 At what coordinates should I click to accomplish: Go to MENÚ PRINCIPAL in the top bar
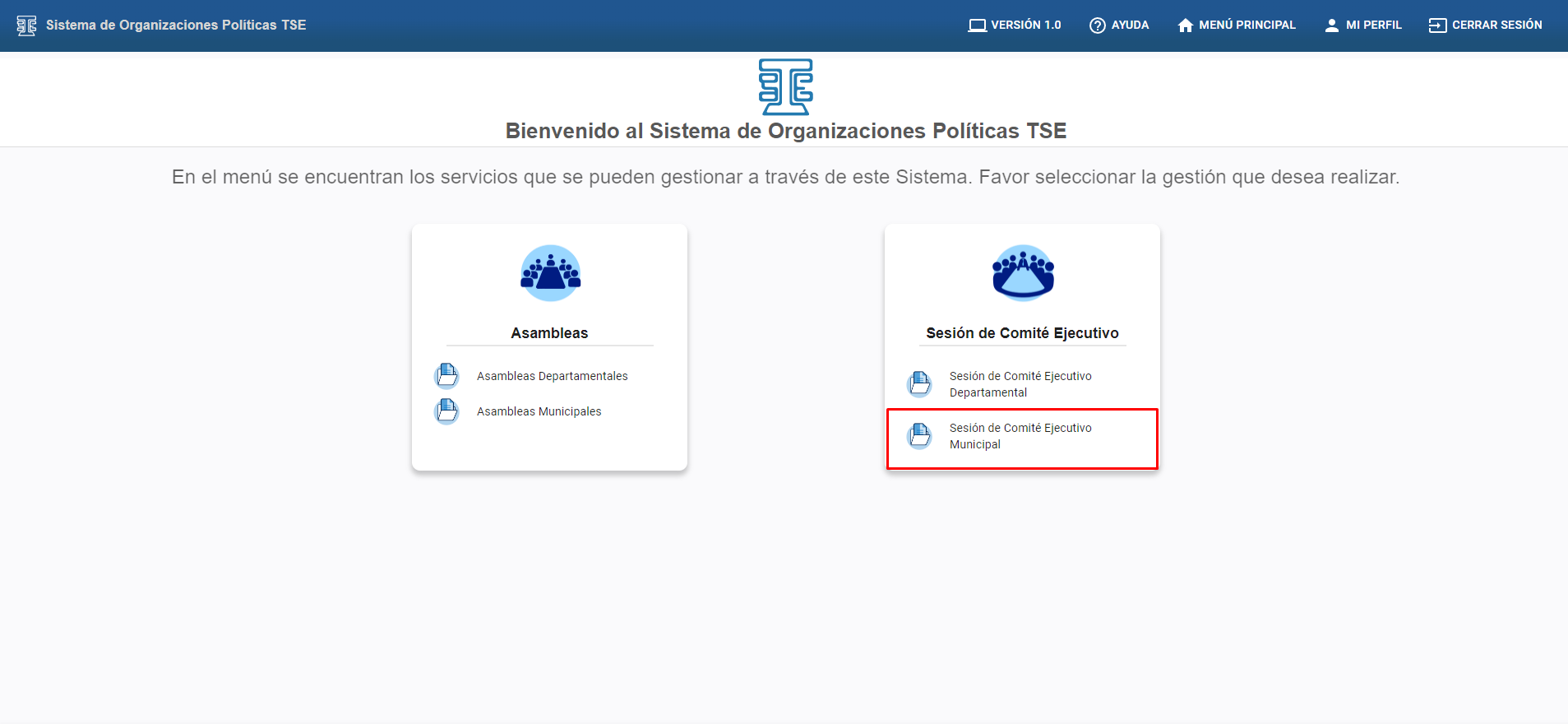point(1237,26)
